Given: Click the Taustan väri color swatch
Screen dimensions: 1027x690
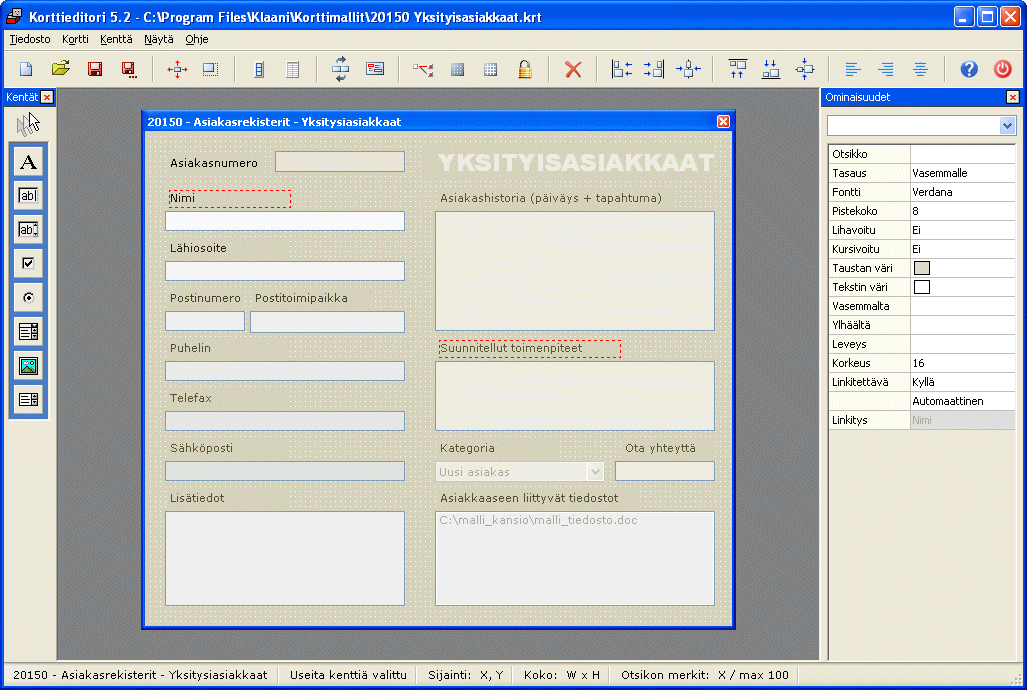Looking at the screenshot, I should pyautogui.click(x=922, y=268).
